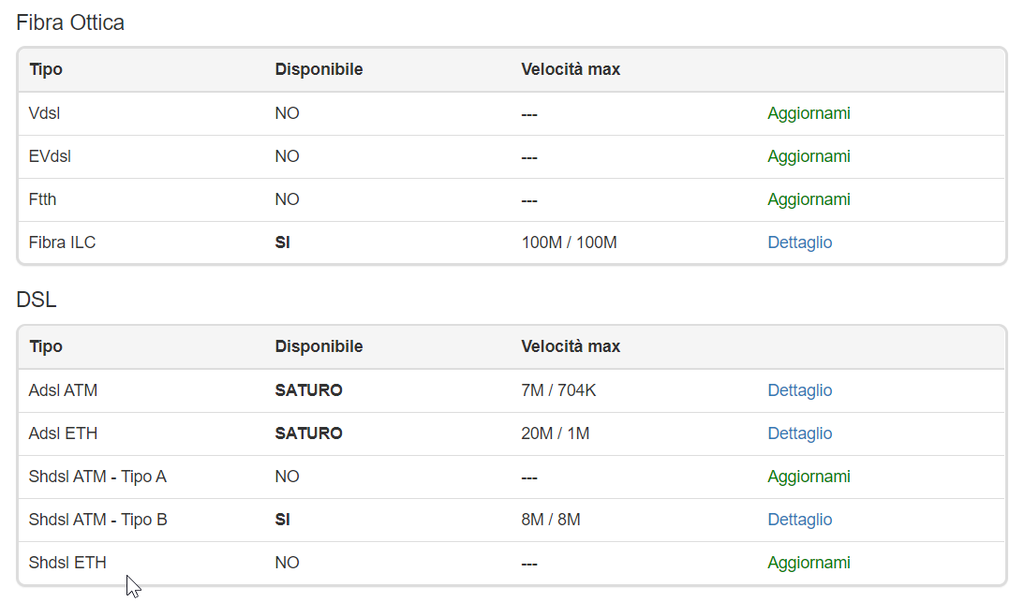The image size is (1024, 602).
Task: Select the 100M / 100M speed value
Action: coord(569,243)
